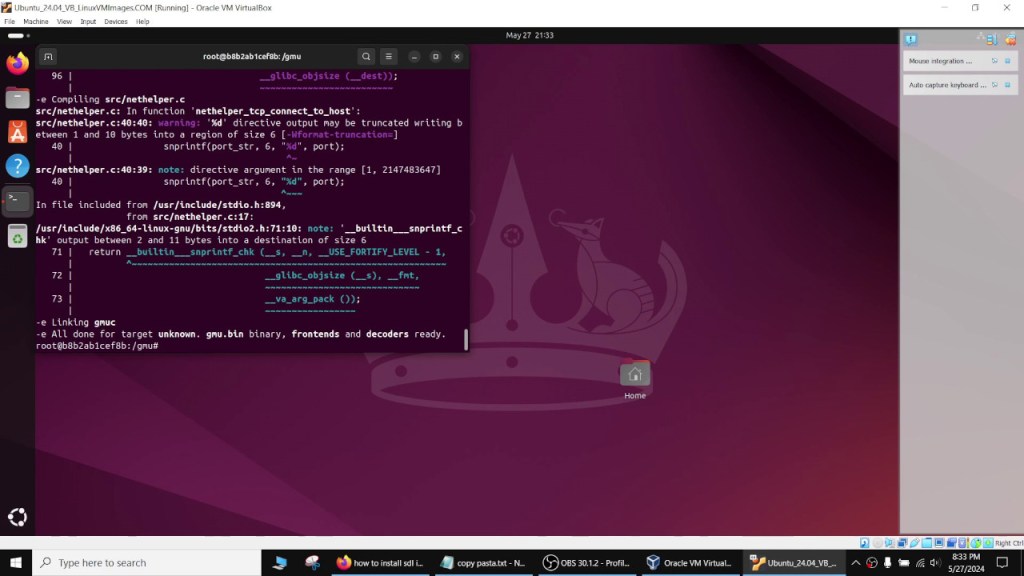Click the Ubuntu swirl icon in bottom-left corner
1024x576 pixels.
(17, 517)
